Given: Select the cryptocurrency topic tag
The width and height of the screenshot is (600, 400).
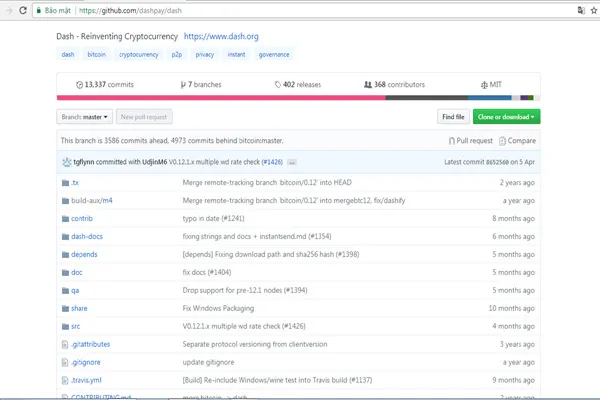Looking at the screenshot, I should click(x=139, y=54).
